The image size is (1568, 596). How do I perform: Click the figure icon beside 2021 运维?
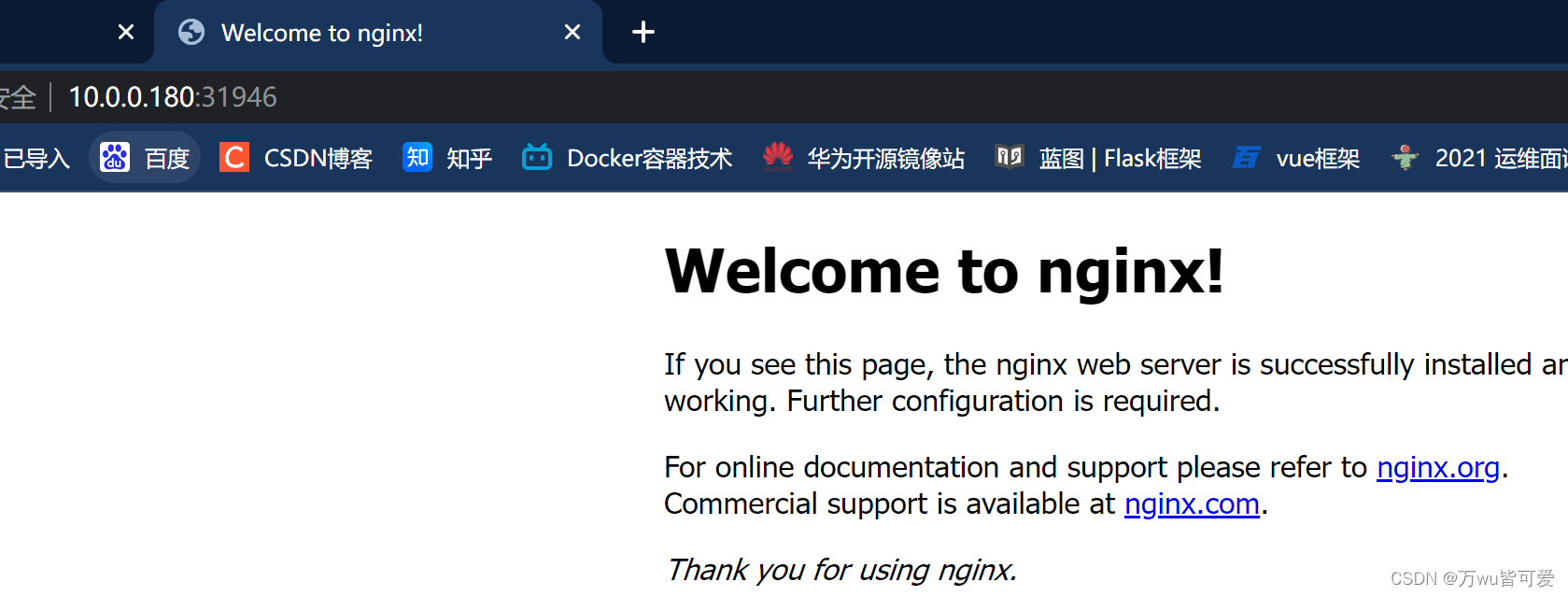pyautogui.click(x=1406, y=157)
